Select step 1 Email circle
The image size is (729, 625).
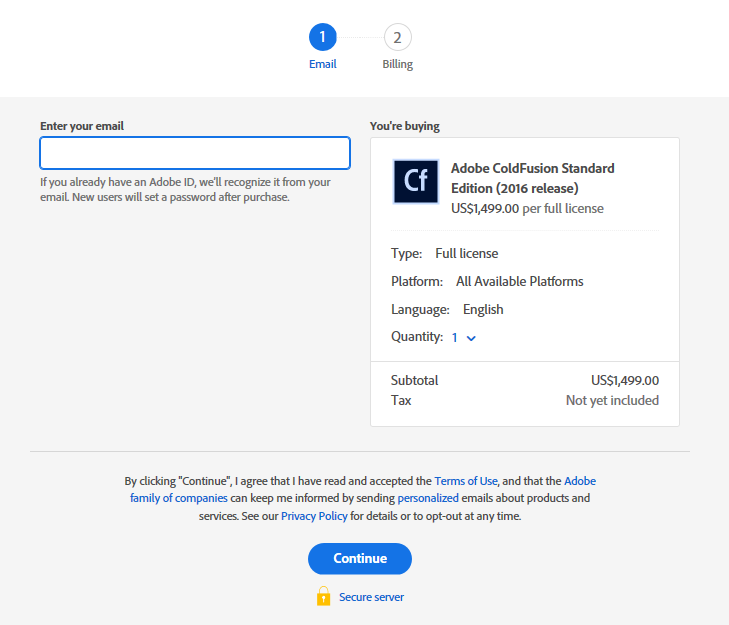pos(323,37)
